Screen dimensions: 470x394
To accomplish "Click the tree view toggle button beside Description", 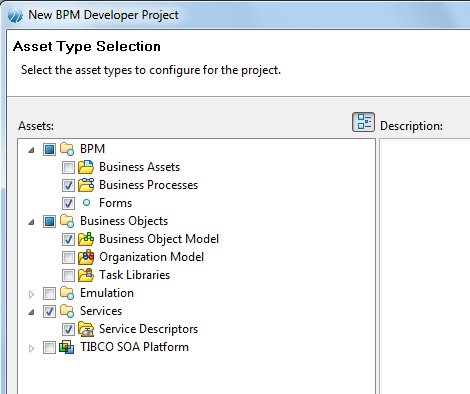I will pos(363,122).
